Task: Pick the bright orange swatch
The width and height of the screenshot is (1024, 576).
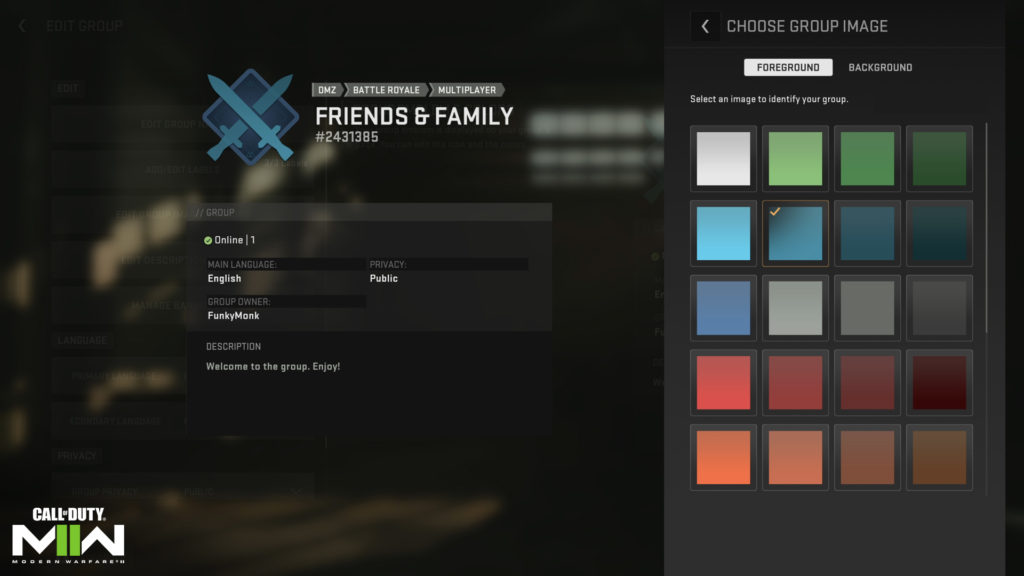Action: coord(723,457)
